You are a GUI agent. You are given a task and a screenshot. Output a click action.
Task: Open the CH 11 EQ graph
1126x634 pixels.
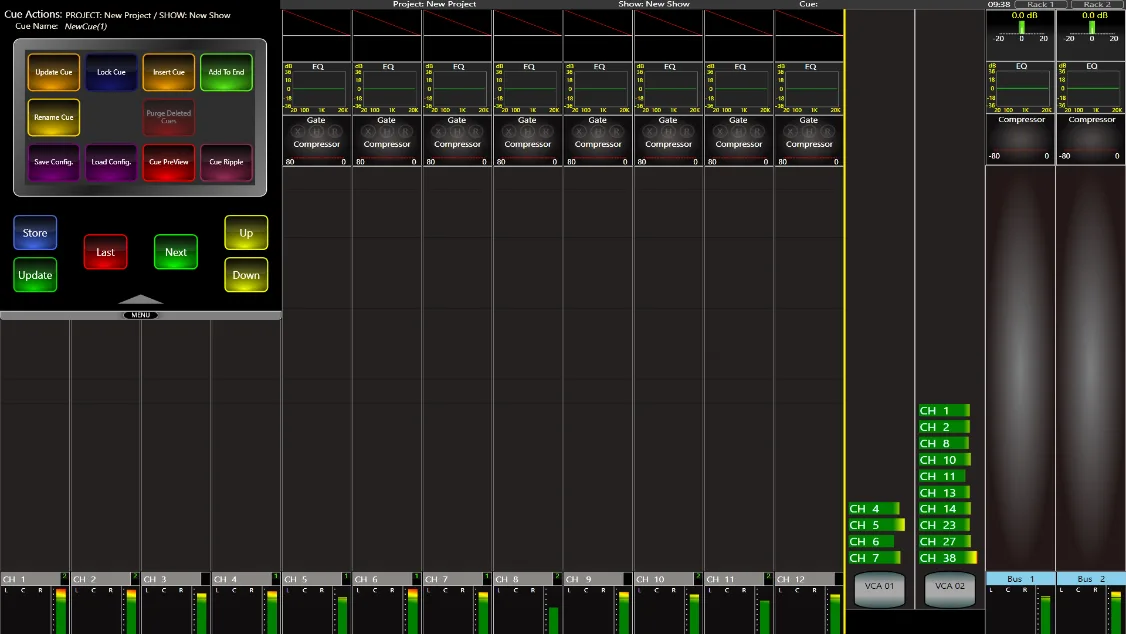click(739, 88)
